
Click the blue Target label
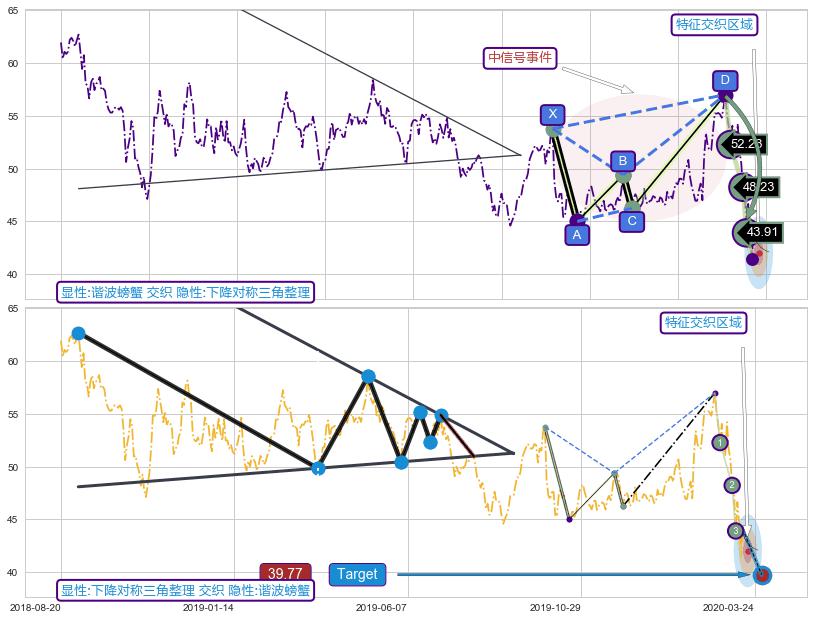tap(357, 574)
